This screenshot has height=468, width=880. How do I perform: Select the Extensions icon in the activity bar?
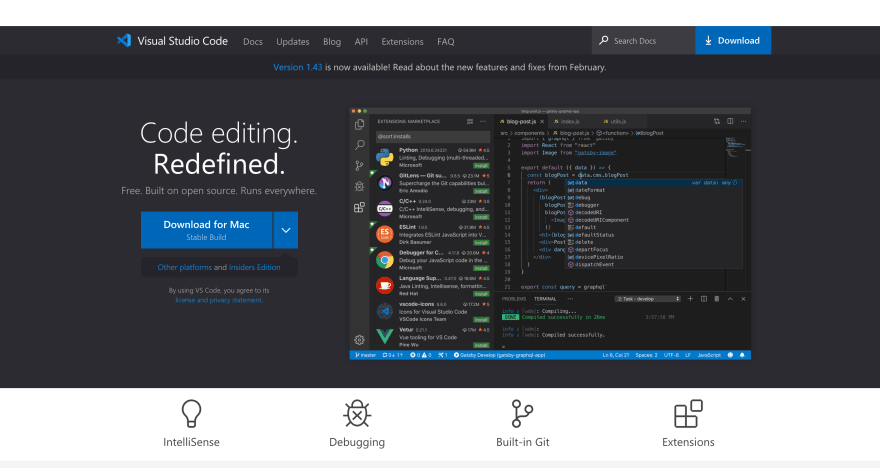[x=360, y=207]
